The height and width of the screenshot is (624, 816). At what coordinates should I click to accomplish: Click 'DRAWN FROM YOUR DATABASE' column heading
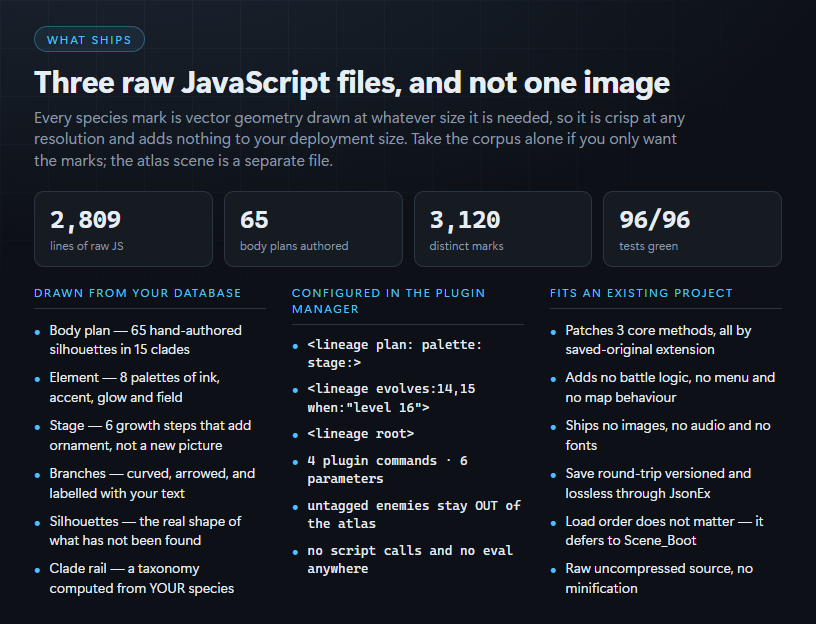[137, 293]
